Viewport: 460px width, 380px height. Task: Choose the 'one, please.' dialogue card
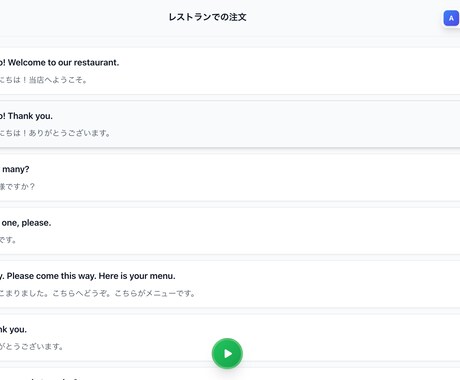click(x=230, y=231)
